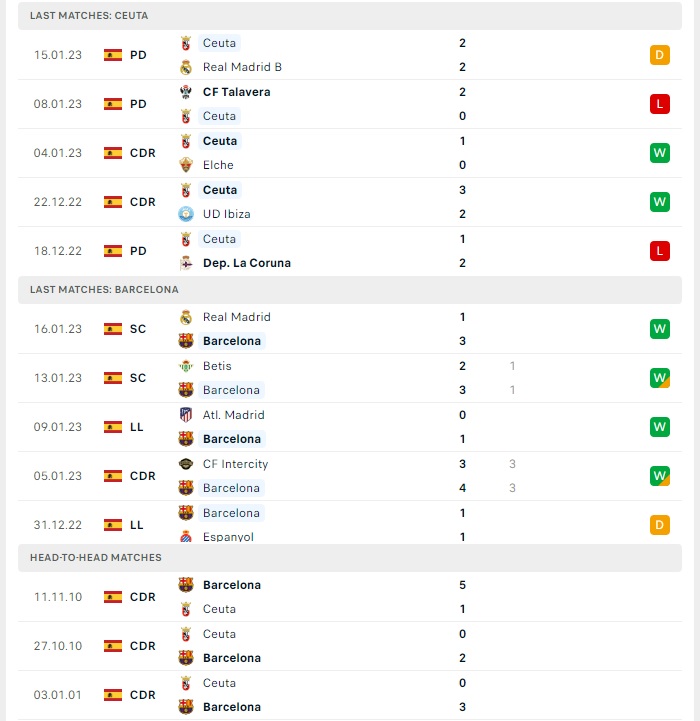Screen dimensions: 700x721
Task: Click the Last Matches: Barcelona section header
Action: pyautogui.click(x=350, y=290)
